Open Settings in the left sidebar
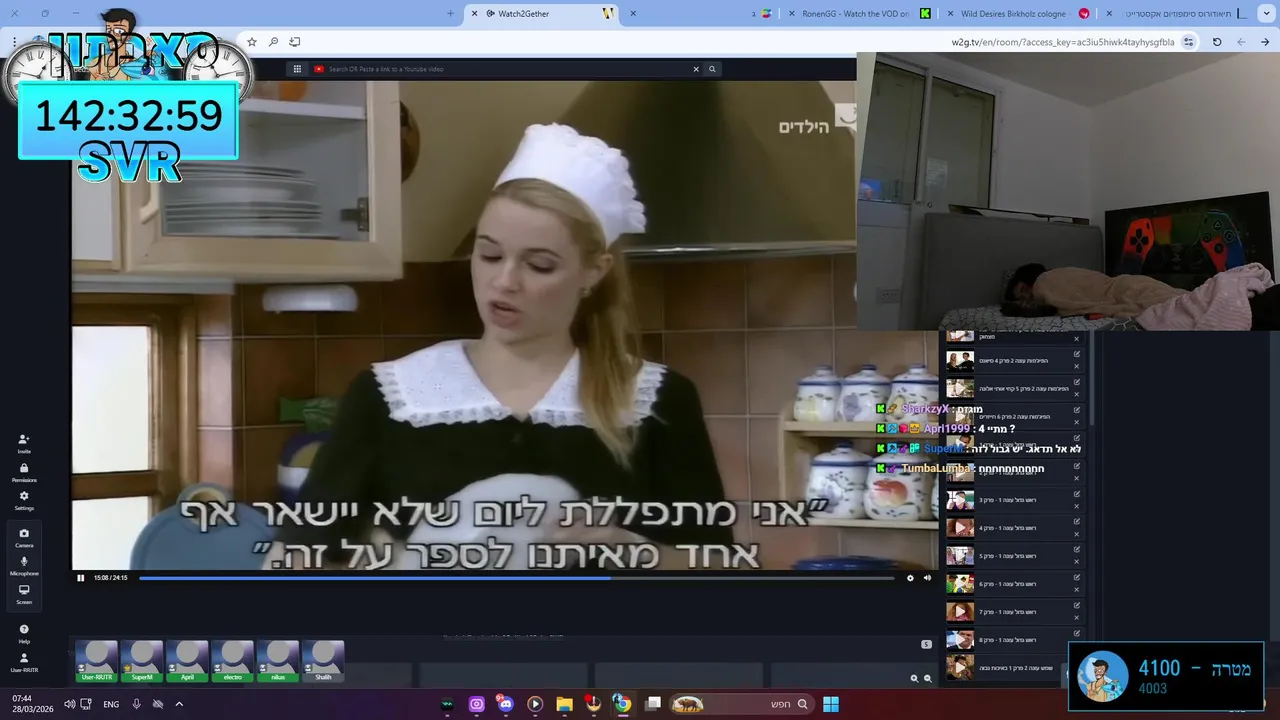1280x720 pixels. coord(24,500)
